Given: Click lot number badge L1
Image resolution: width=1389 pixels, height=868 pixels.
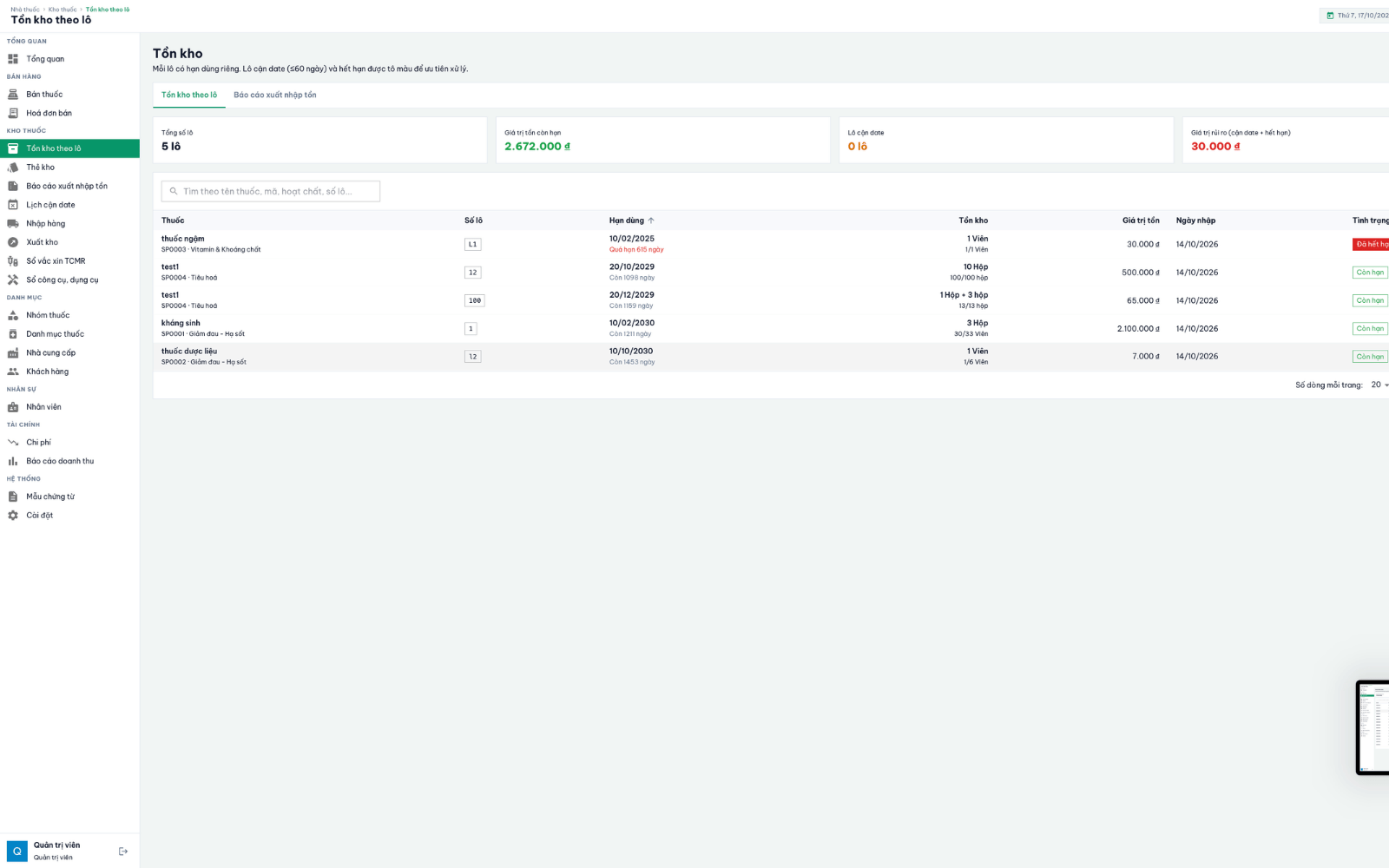Looking at the screenshot, I should click(x=472, y=245).
